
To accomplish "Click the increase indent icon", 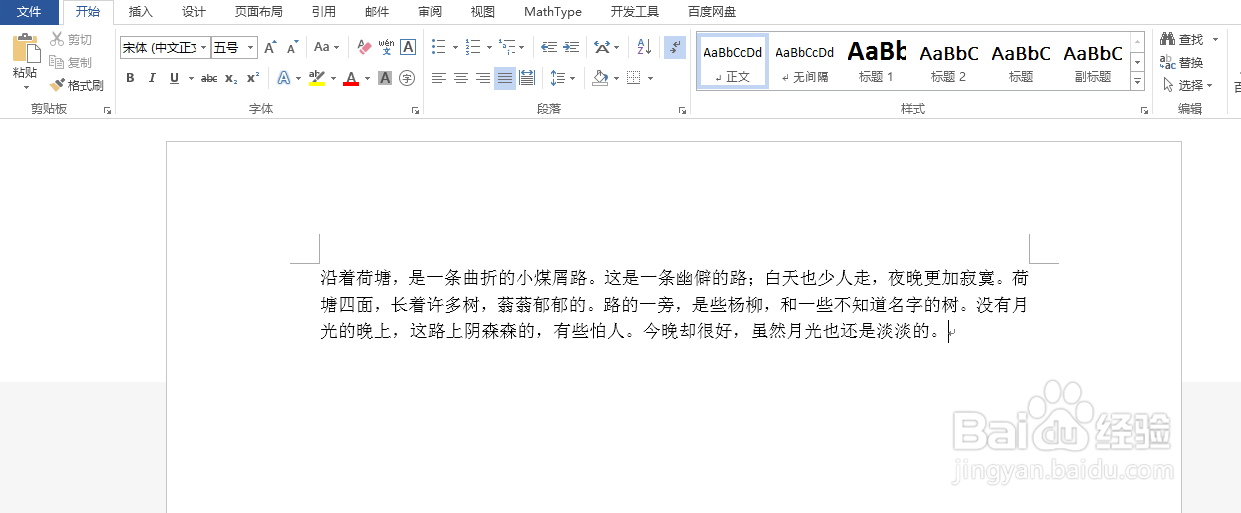I will point(571,47).
